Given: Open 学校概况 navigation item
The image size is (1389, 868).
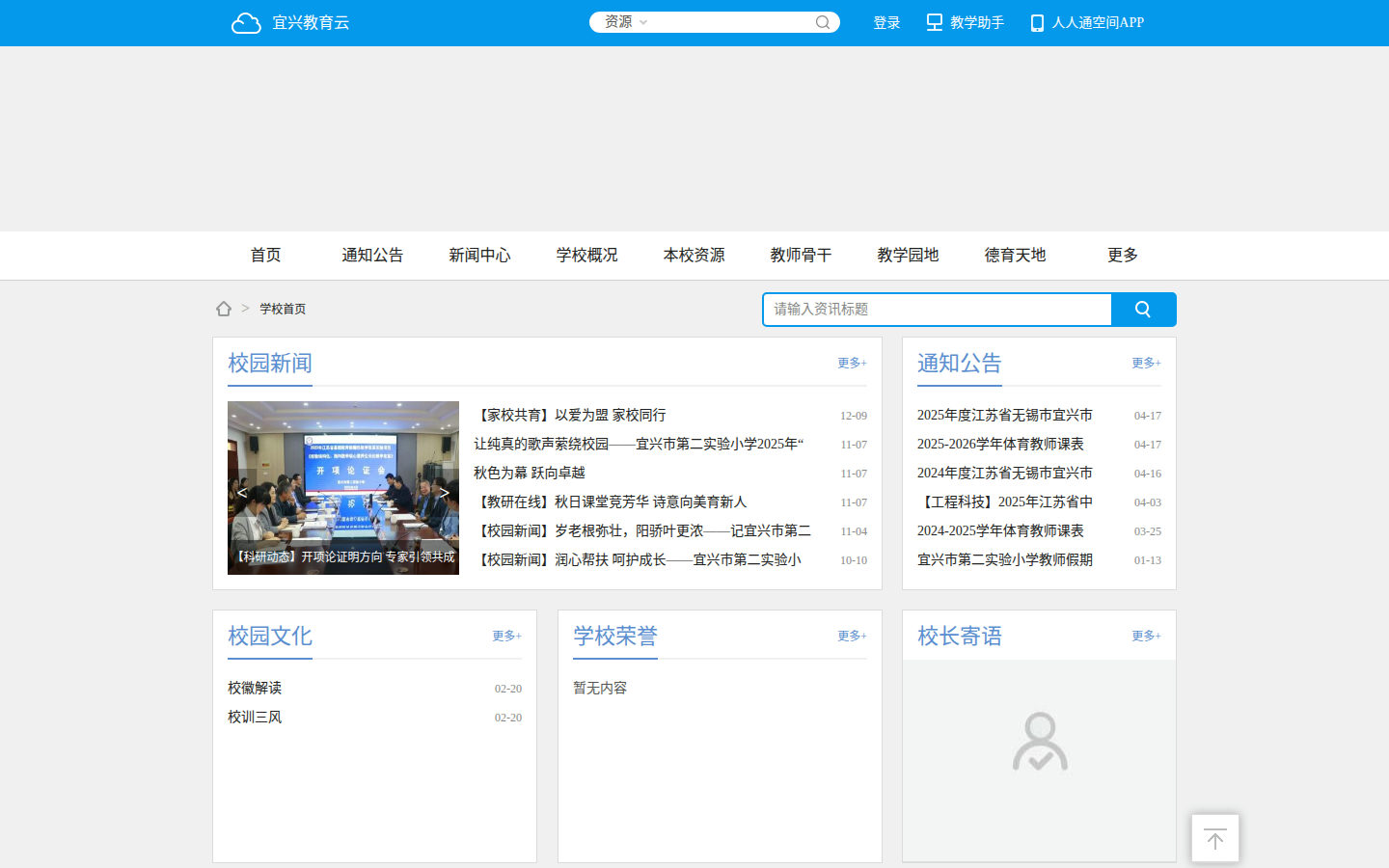Looking at the screenshot, I should point(586,255).
